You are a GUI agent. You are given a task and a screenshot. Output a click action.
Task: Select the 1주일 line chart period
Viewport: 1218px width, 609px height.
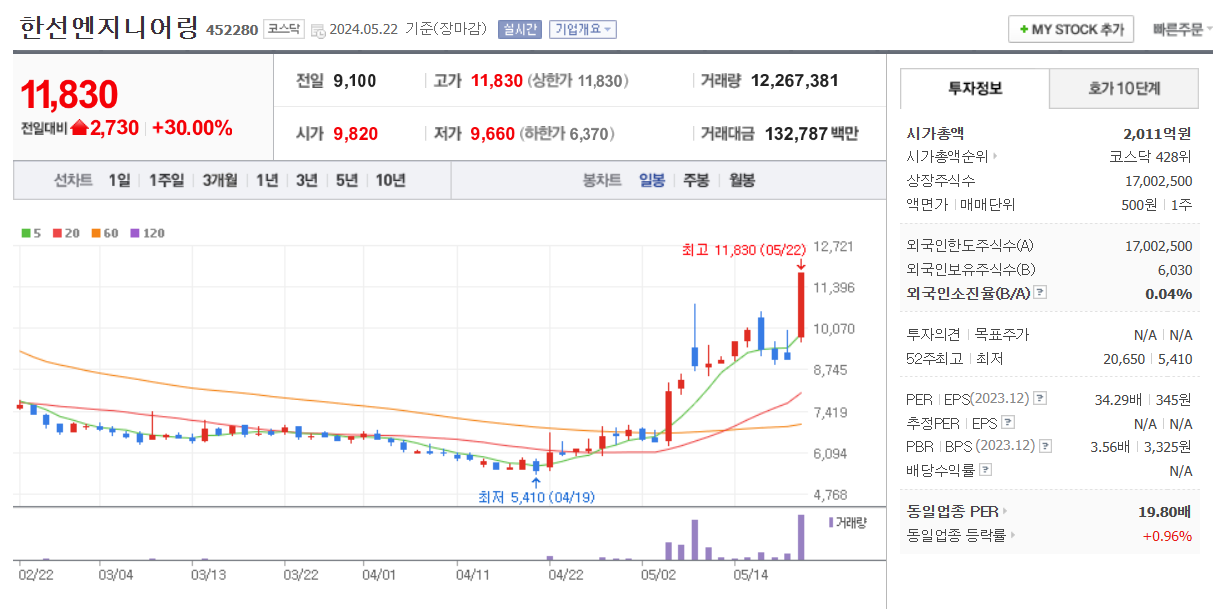167,180
